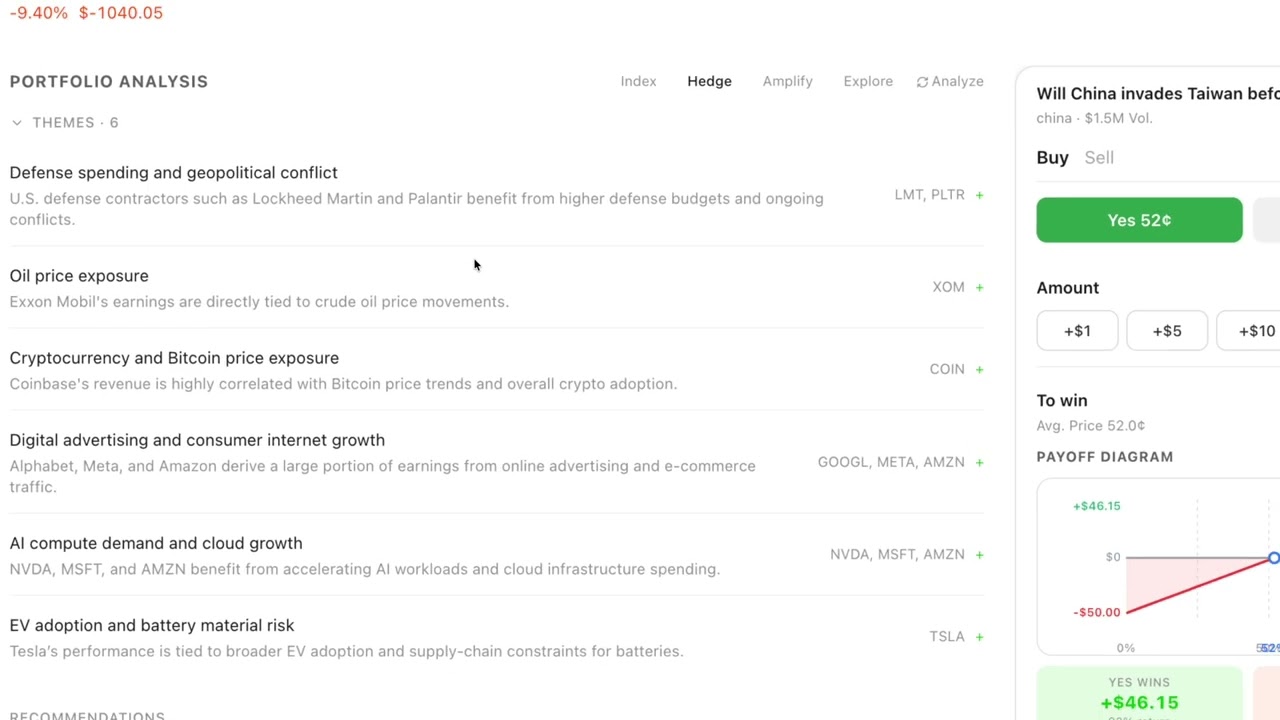
Task: Click the plus icon next to XOM
Action: 979,287
